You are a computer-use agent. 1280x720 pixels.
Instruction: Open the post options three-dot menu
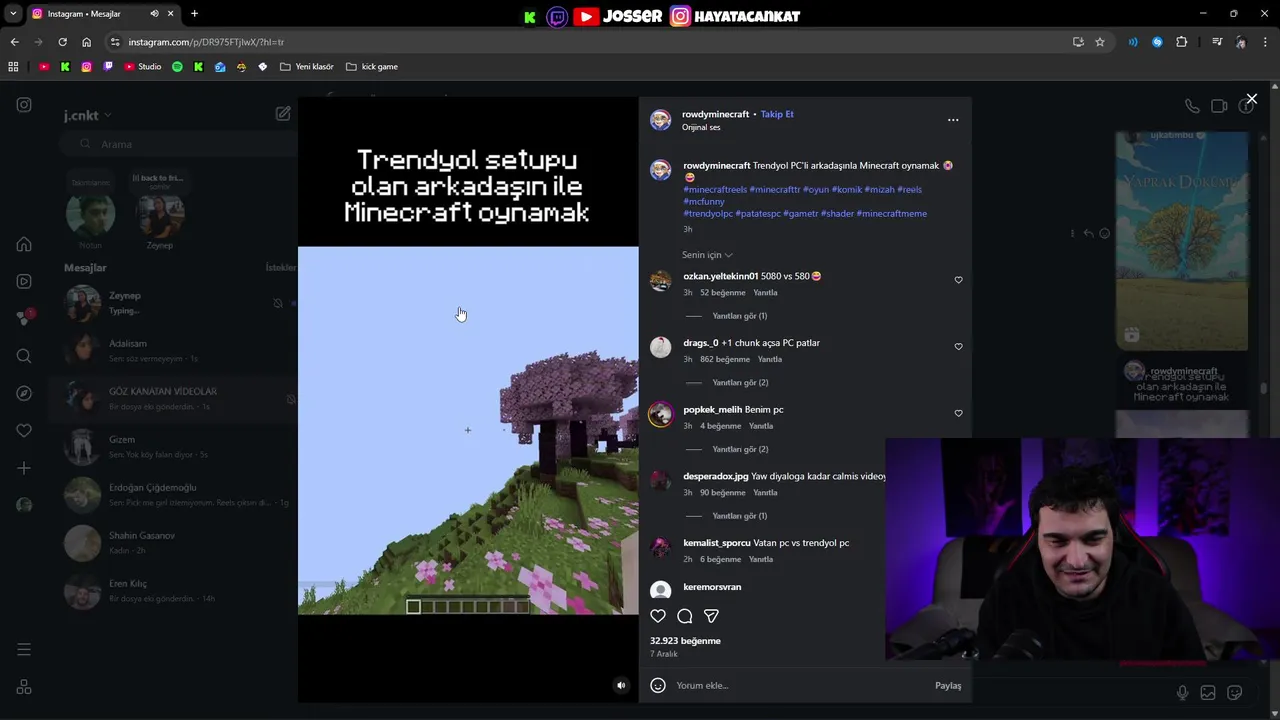pyautogui.click(x=953, y=120)
